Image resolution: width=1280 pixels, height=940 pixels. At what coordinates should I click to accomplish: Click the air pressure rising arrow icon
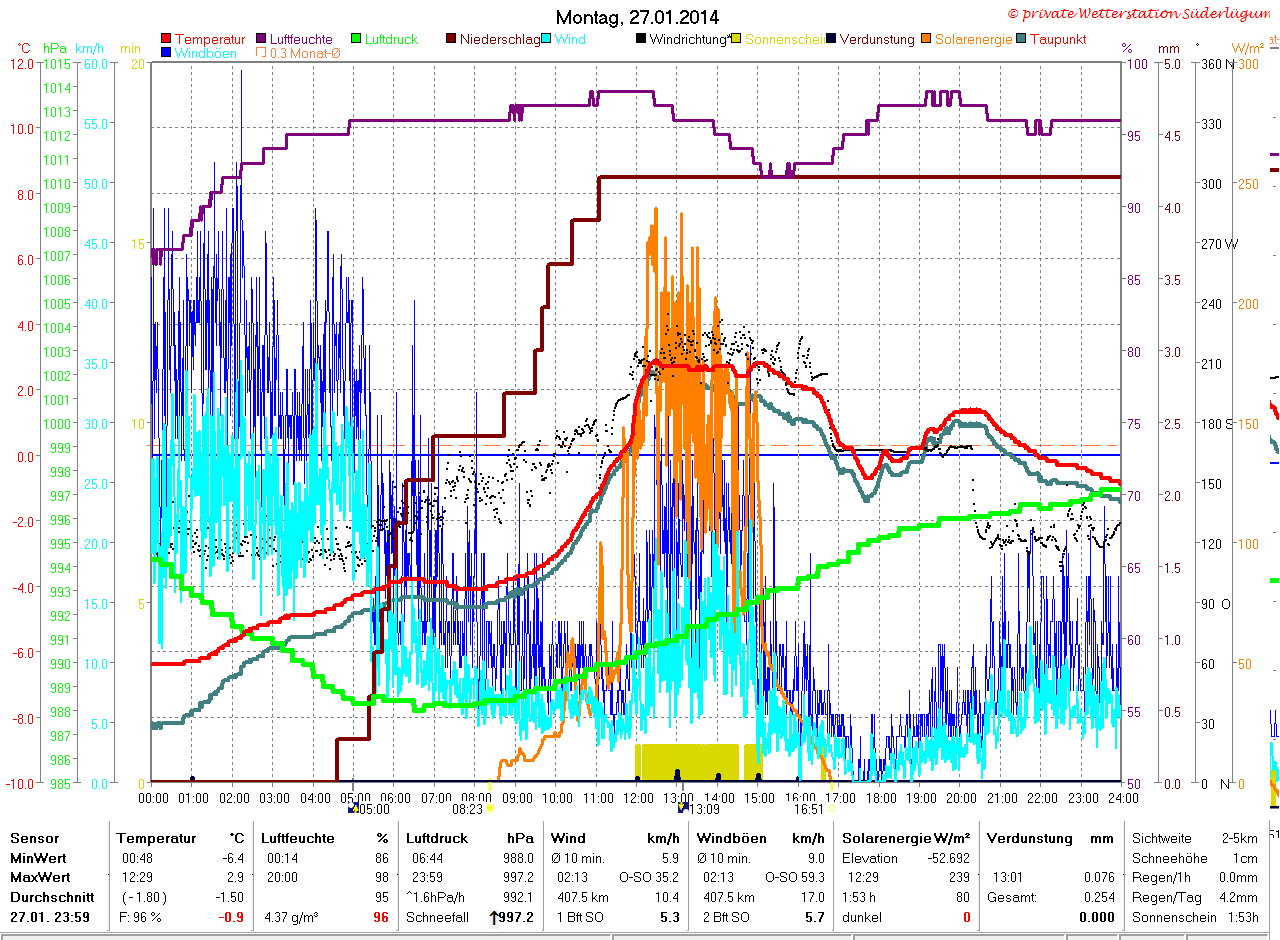493,917
